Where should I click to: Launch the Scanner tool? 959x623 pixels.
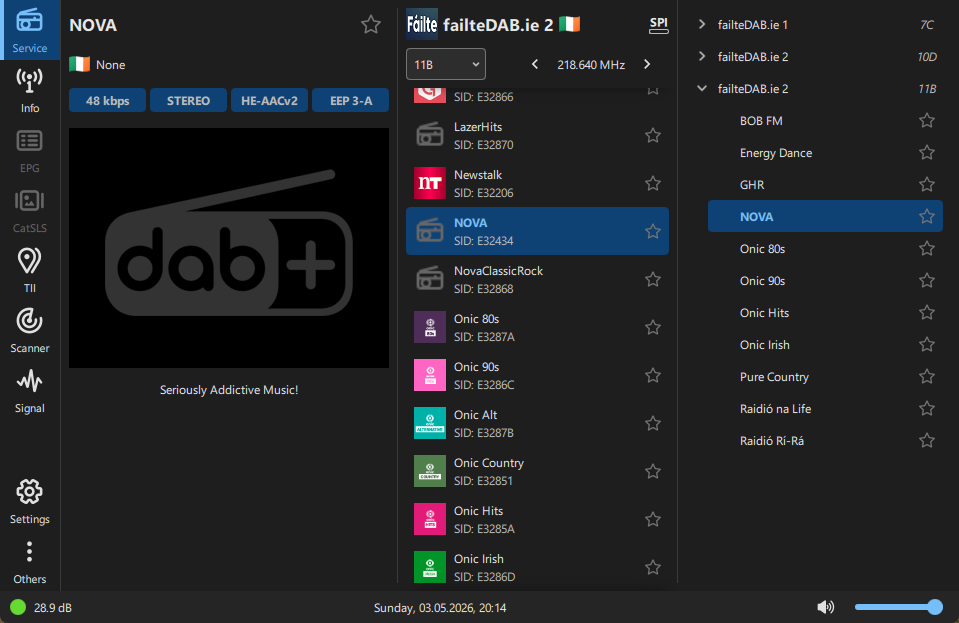pos(29,331)
